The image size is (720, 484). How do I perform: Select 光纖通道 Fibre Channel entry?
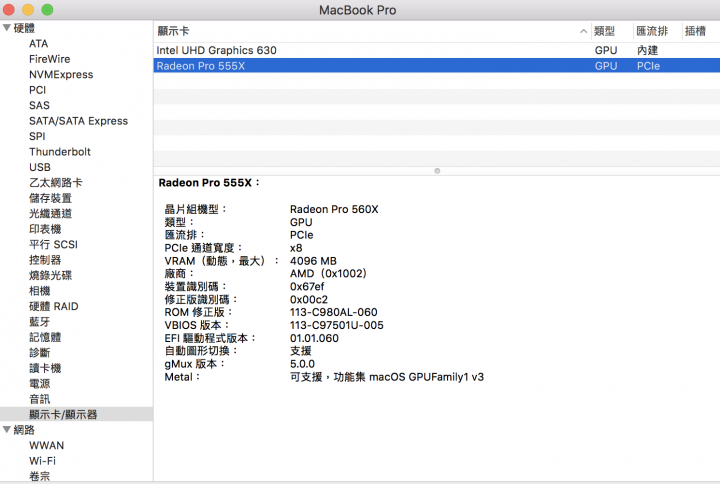[51, 214]
